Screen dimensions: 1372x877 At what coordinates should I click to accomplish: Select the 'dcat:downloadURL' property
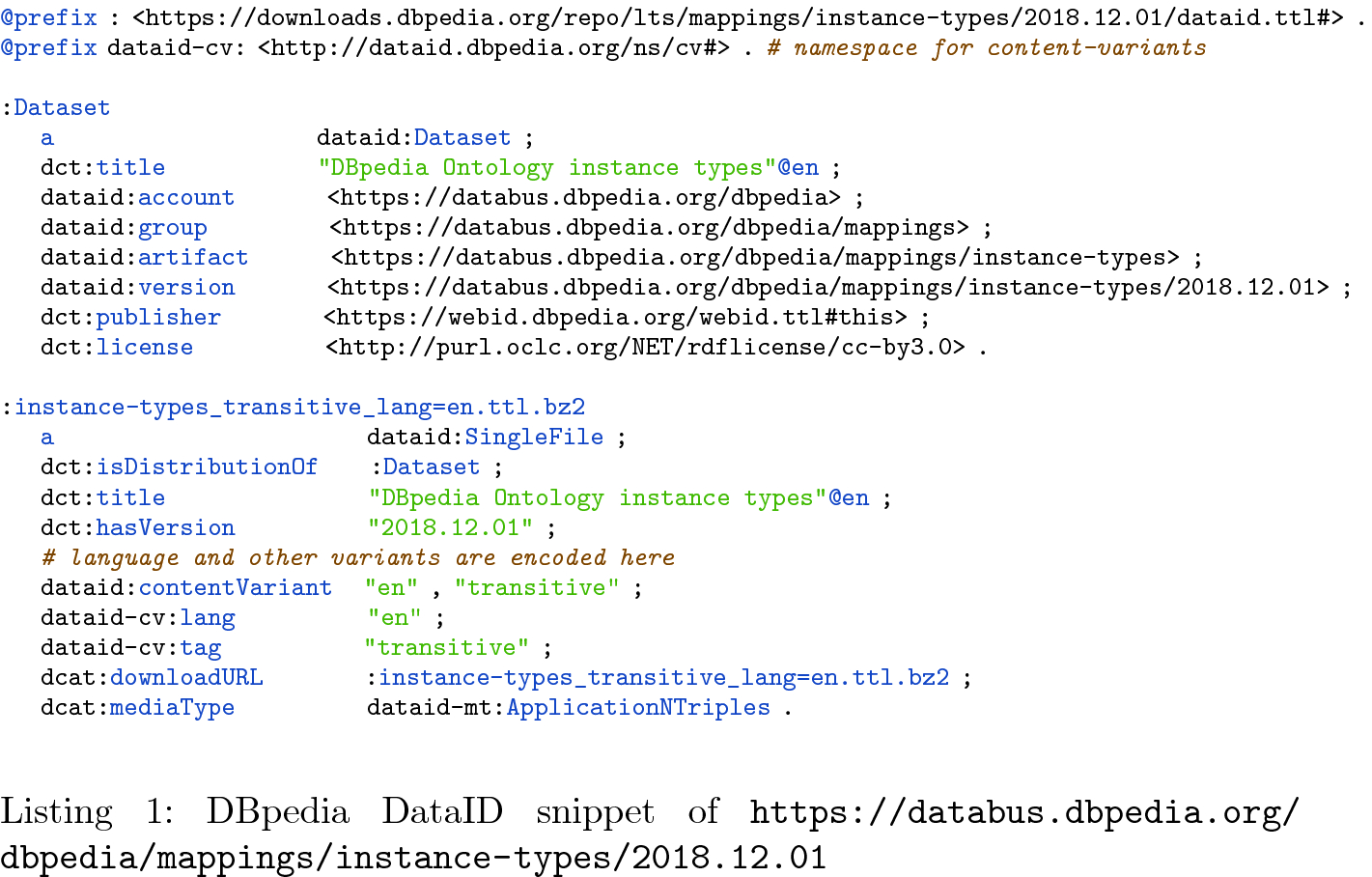click(152, 677)
